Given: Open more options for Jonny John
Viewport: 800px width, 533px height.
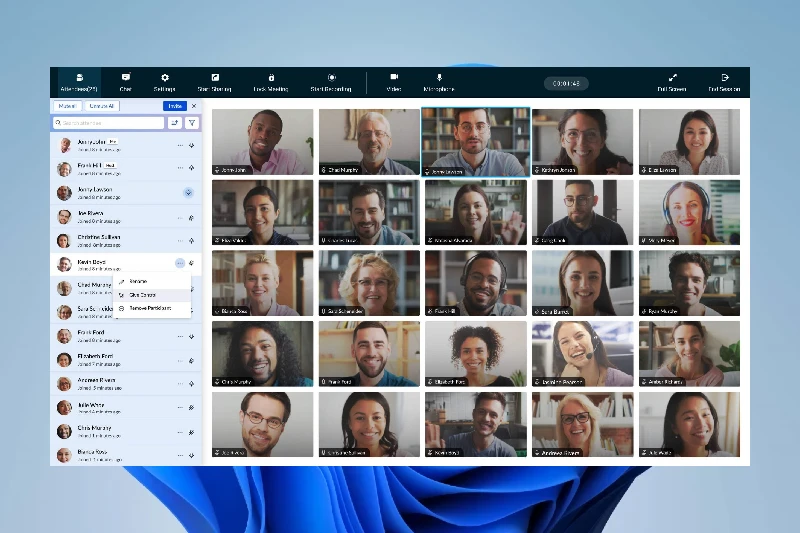Looking at the screenshot, I should [180, 145].
